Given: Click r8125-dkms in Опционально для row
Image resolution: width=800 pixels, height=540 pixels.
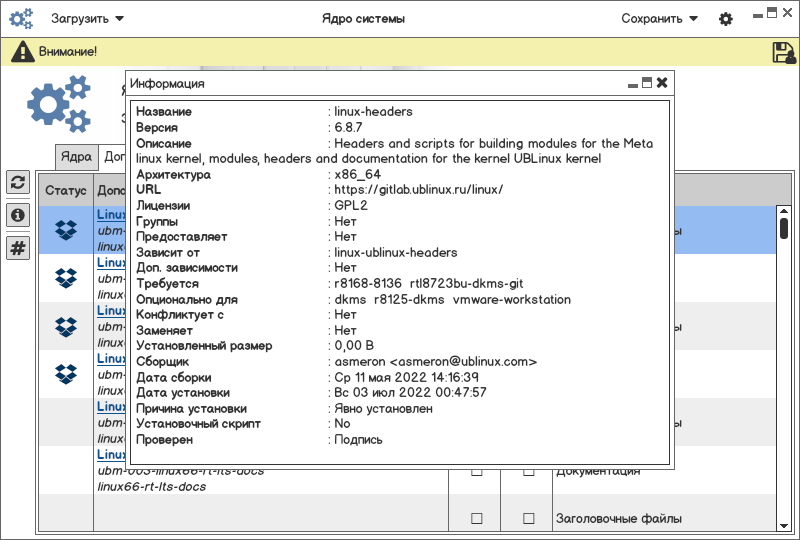Looking at the screenshot, I should click(x=409, y=300).
